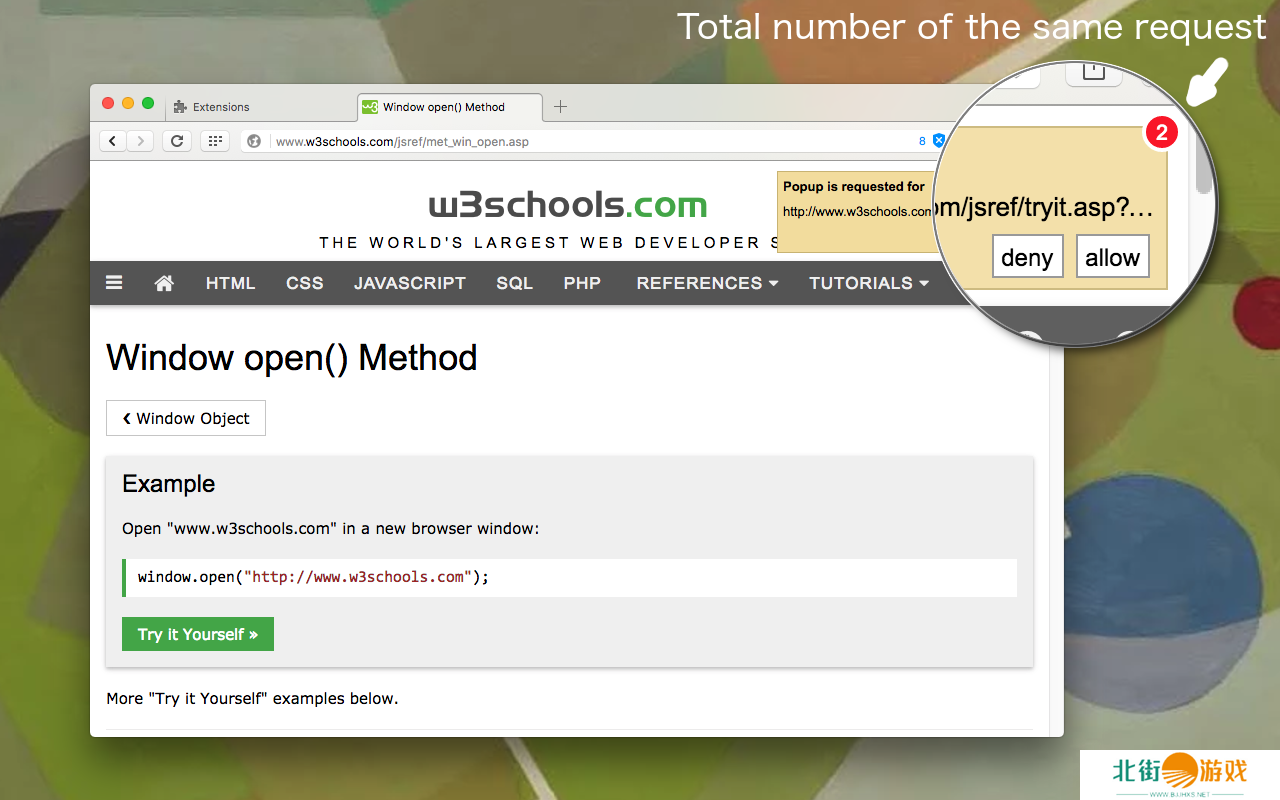1280x800 pixels.
Task: Click the blue shield blocker icon
Action: [938, 141]
